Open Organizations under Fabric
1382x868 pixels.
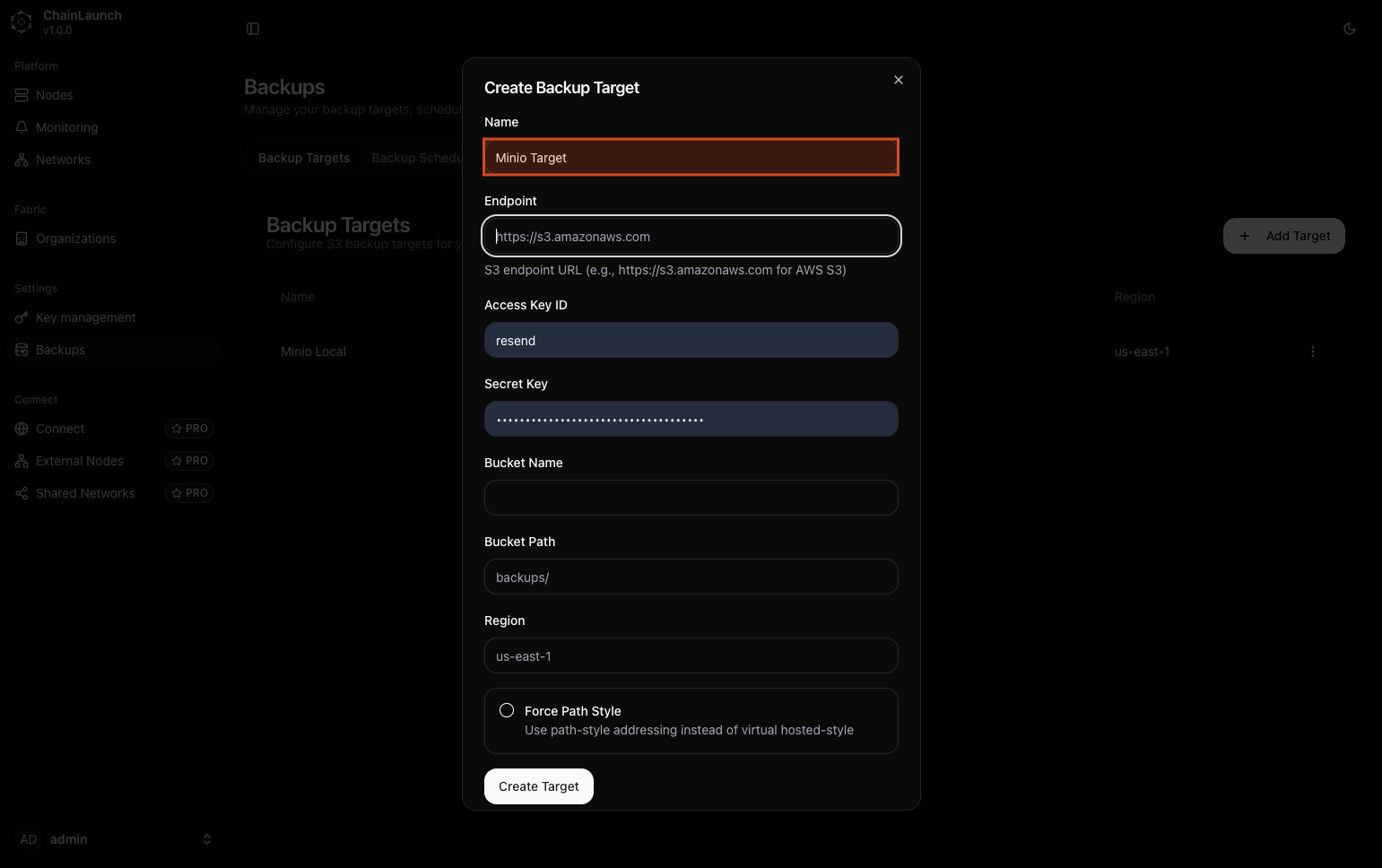[x=75, y=239]
